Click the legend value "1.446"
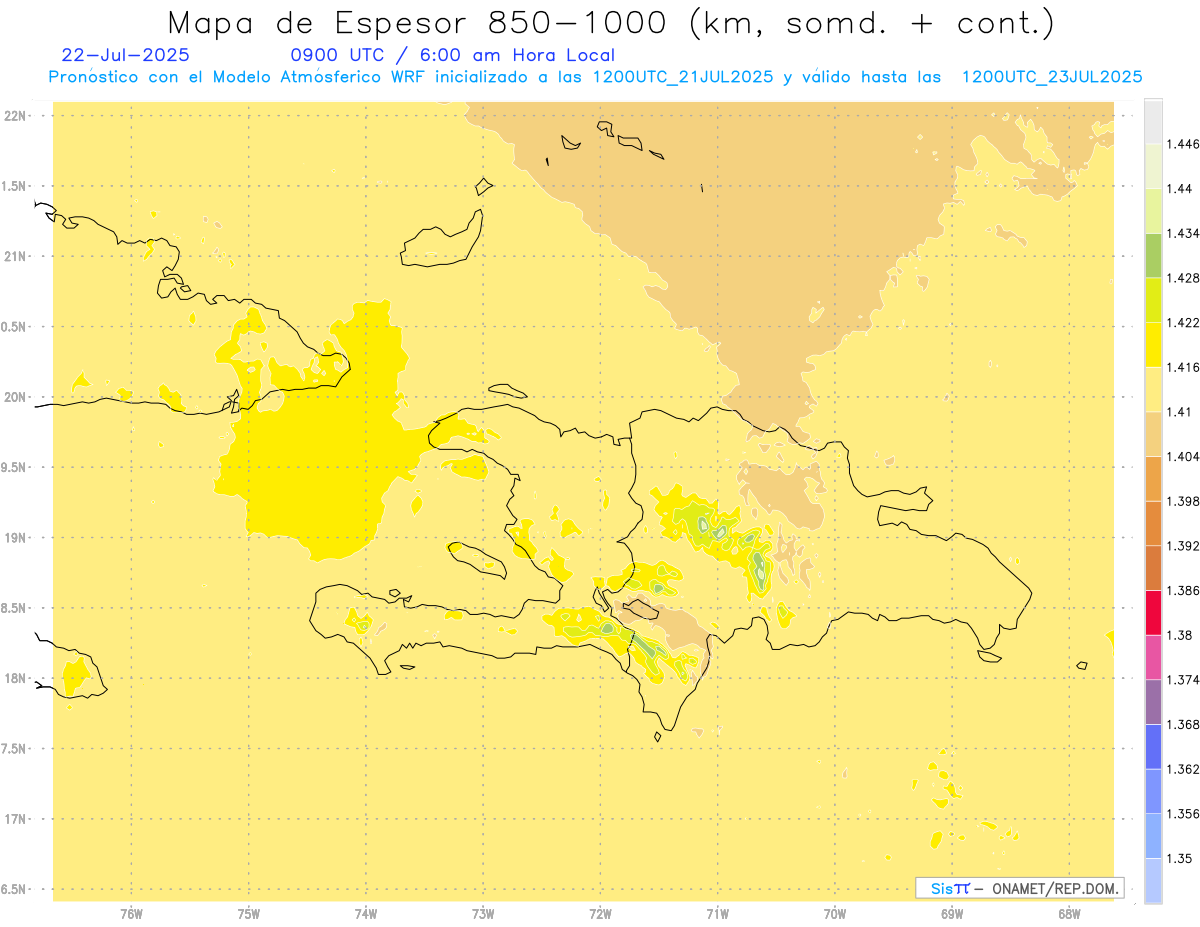The width and height of the screenshot is (1200, 927). coord(1182,144)
